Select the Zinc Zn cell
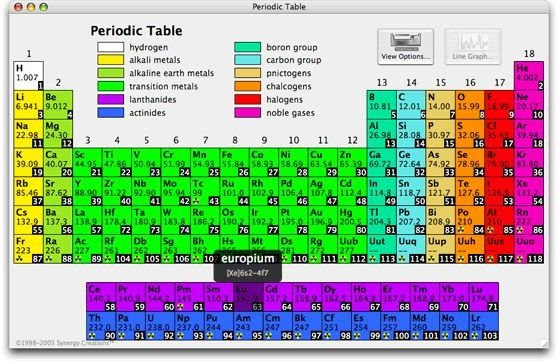This screenshot has width=557, height=362. click(x=352, y=163)
